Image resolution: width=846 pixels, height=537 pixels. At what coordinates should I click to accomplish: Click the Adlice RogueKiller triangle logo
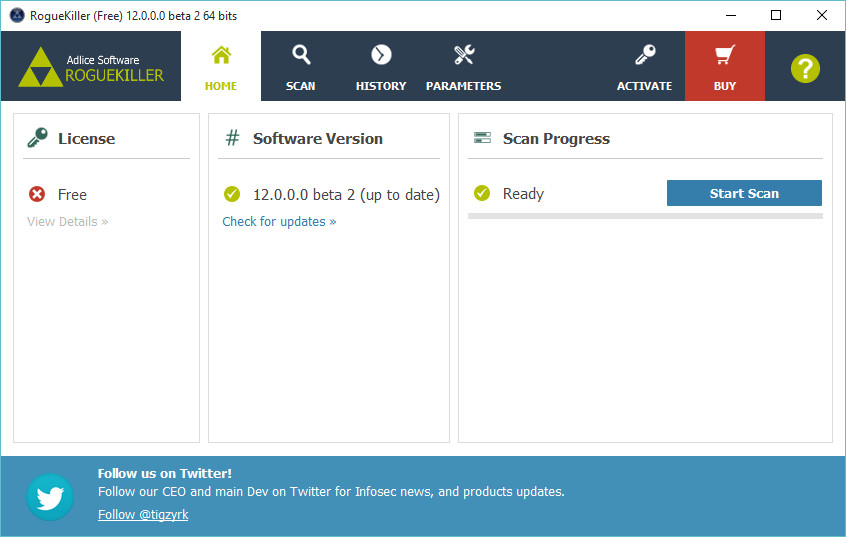coord(40,67)
